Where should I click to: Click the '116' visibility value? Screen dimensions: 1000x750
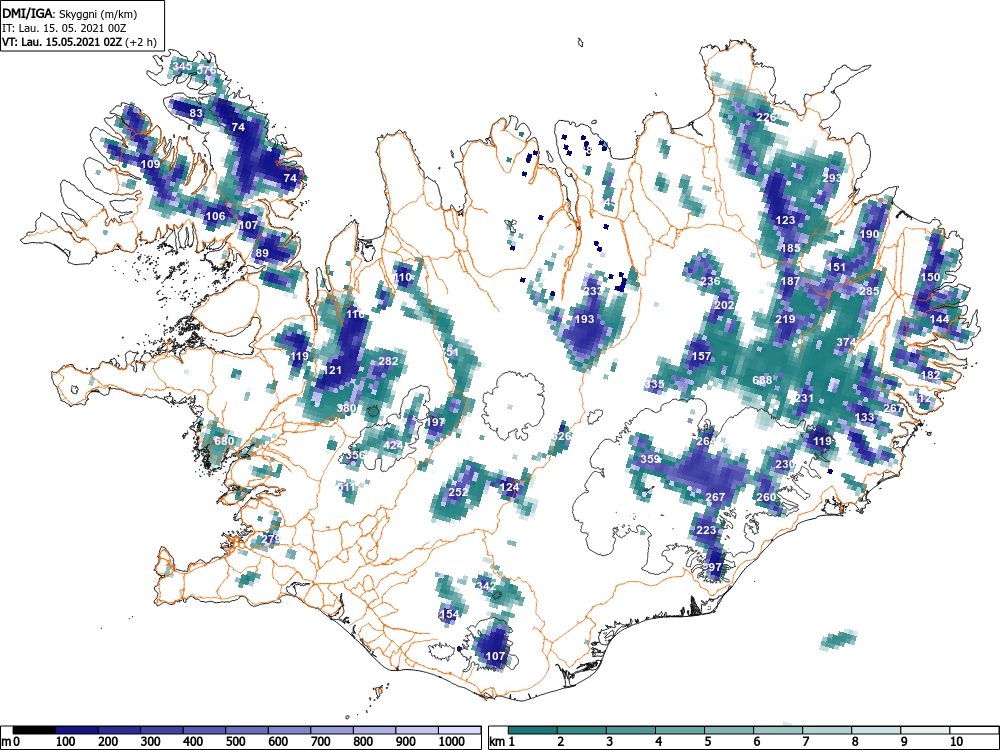(x=355, y=314)
